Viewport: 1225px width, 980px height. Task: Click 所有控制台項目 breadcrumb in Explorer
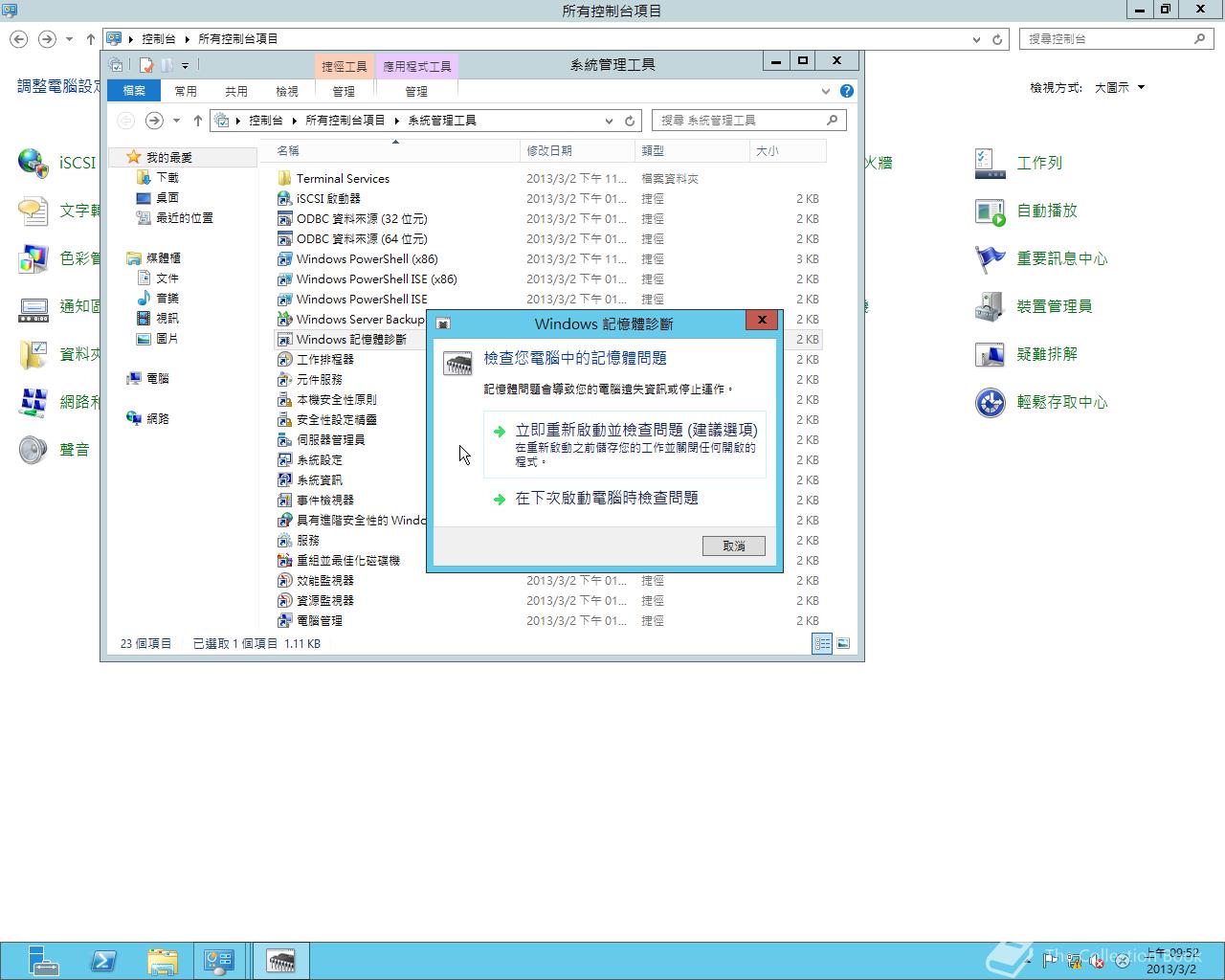click(x=345, y=121)
